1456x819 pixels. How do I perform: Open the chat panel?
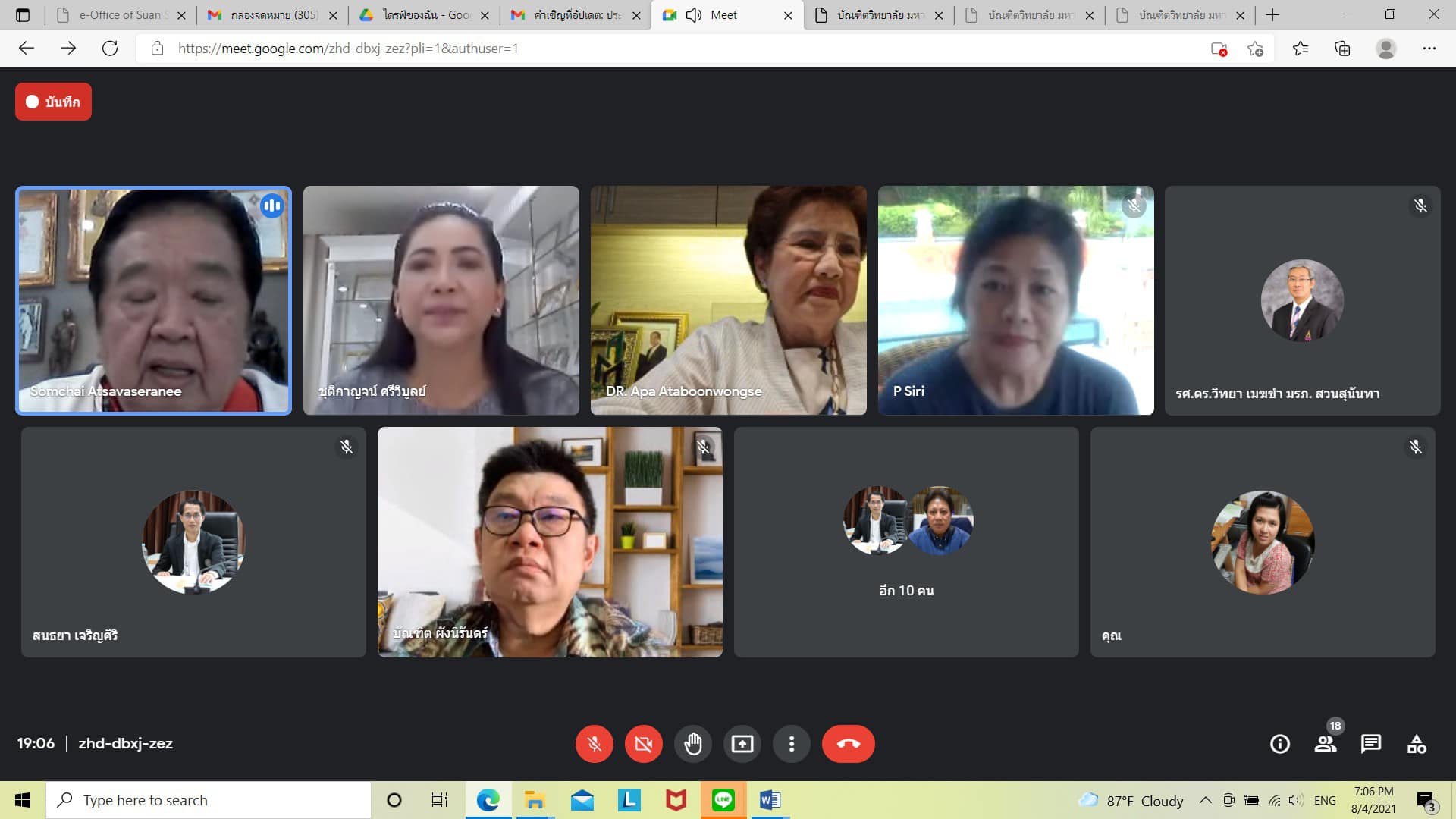(x=1370, y=744)
